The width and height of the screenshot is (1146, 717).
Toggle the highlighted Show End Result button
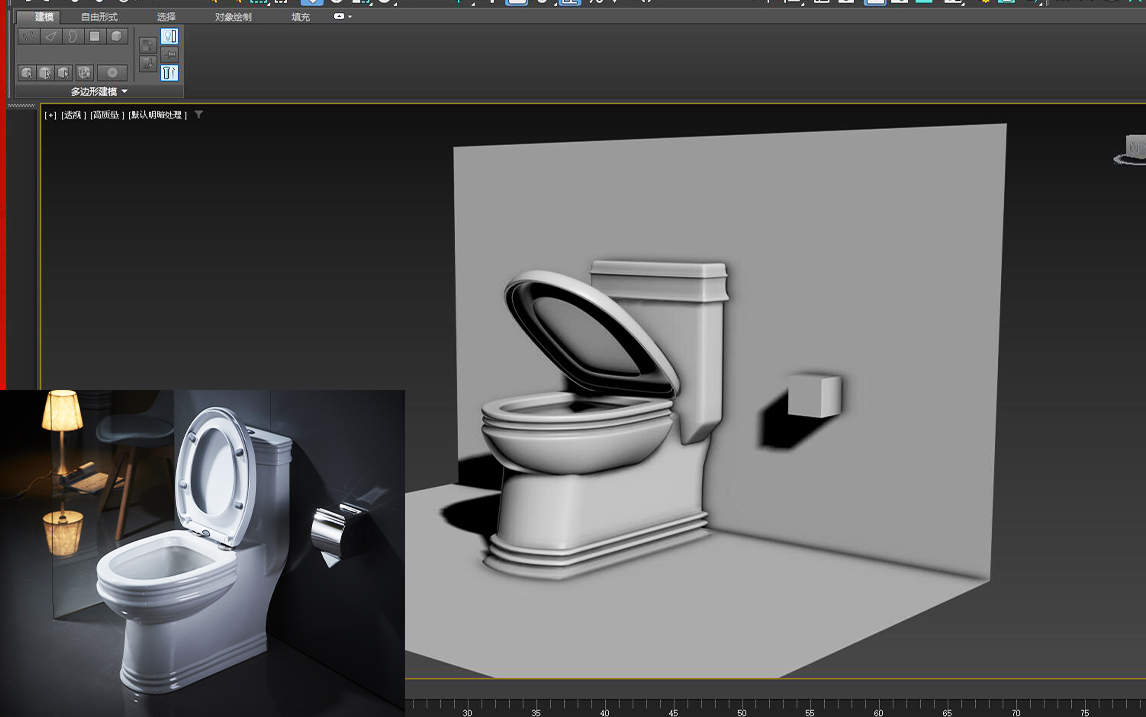pos(168,34)
